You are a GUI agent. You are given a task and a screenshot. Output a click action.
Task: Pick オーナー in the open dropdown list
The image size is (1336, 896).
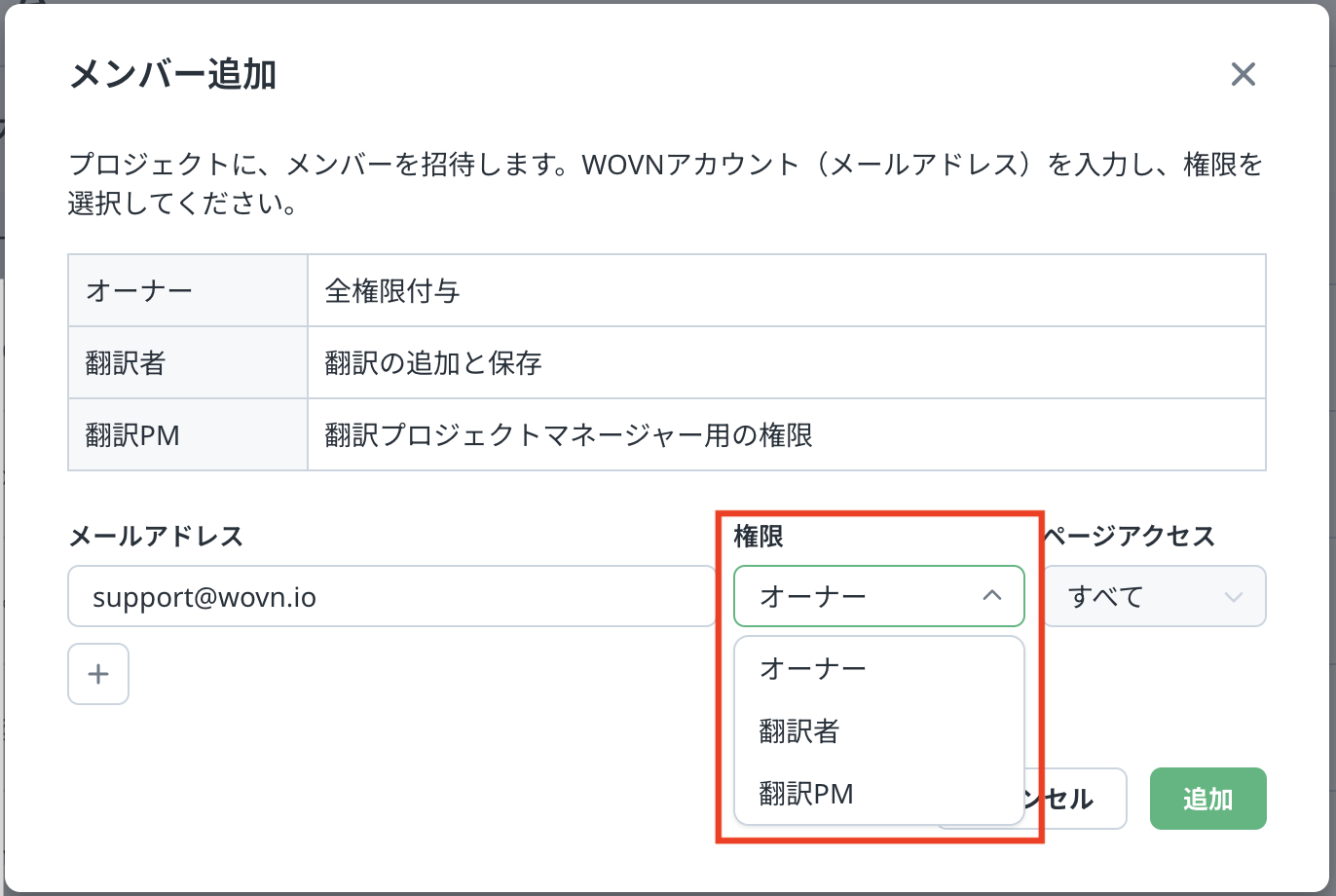(812, 668)
